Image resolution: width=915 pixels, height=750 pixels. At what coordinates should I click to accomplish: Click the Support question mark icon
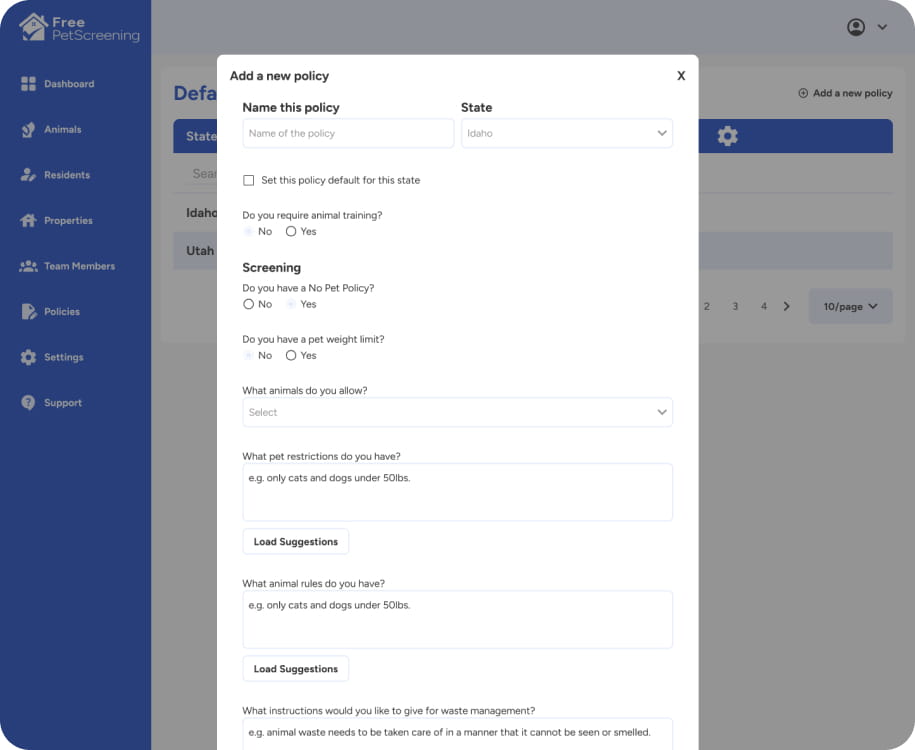28,403
